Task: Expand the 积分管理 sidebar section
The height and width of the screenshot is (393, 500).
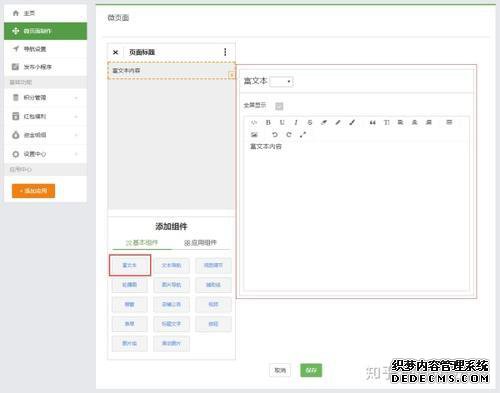Action: pos(45,98)
